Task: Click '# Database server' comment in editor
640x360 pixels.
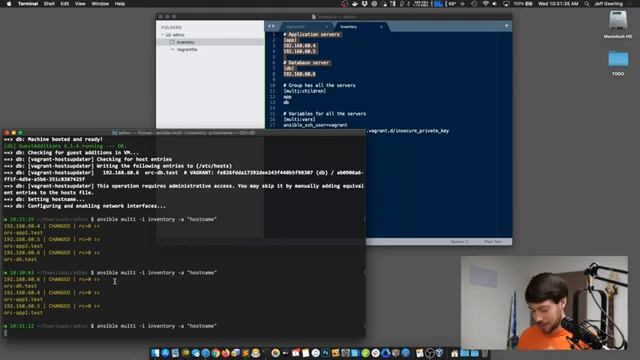Action: (307, 63)
